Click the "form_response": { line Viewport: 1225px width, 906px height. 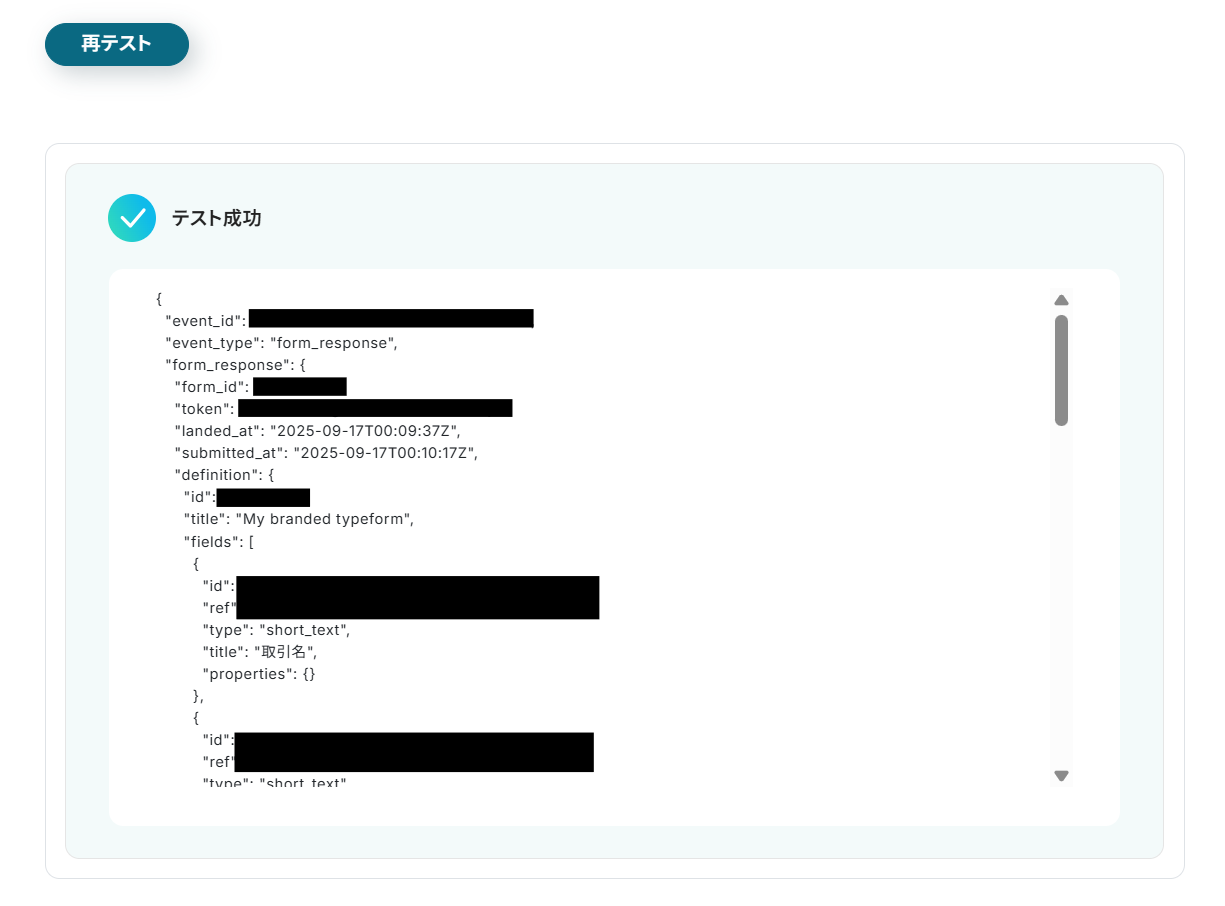coord(235,364)
